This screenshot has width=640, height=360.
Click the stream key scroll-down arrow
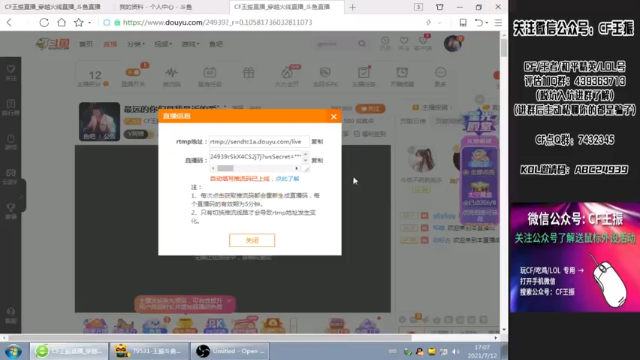(305, 160)
